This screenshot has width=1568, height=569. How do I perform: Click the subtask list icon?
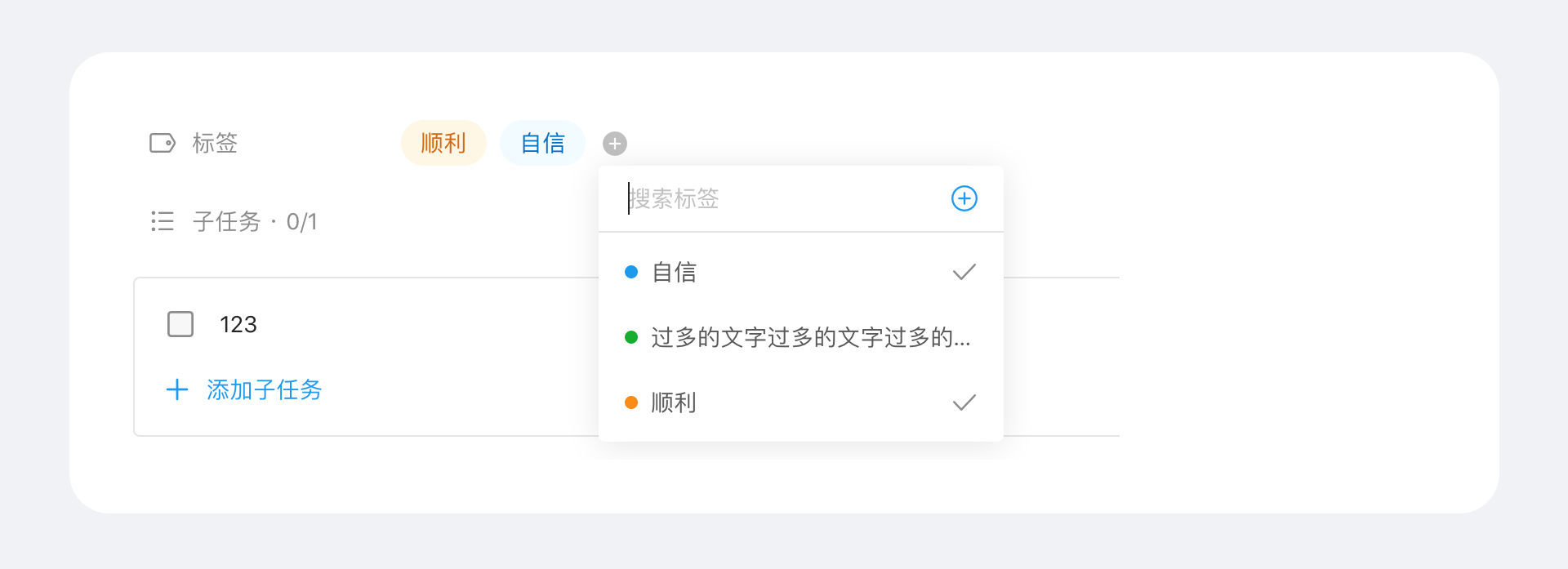(163, 221)
